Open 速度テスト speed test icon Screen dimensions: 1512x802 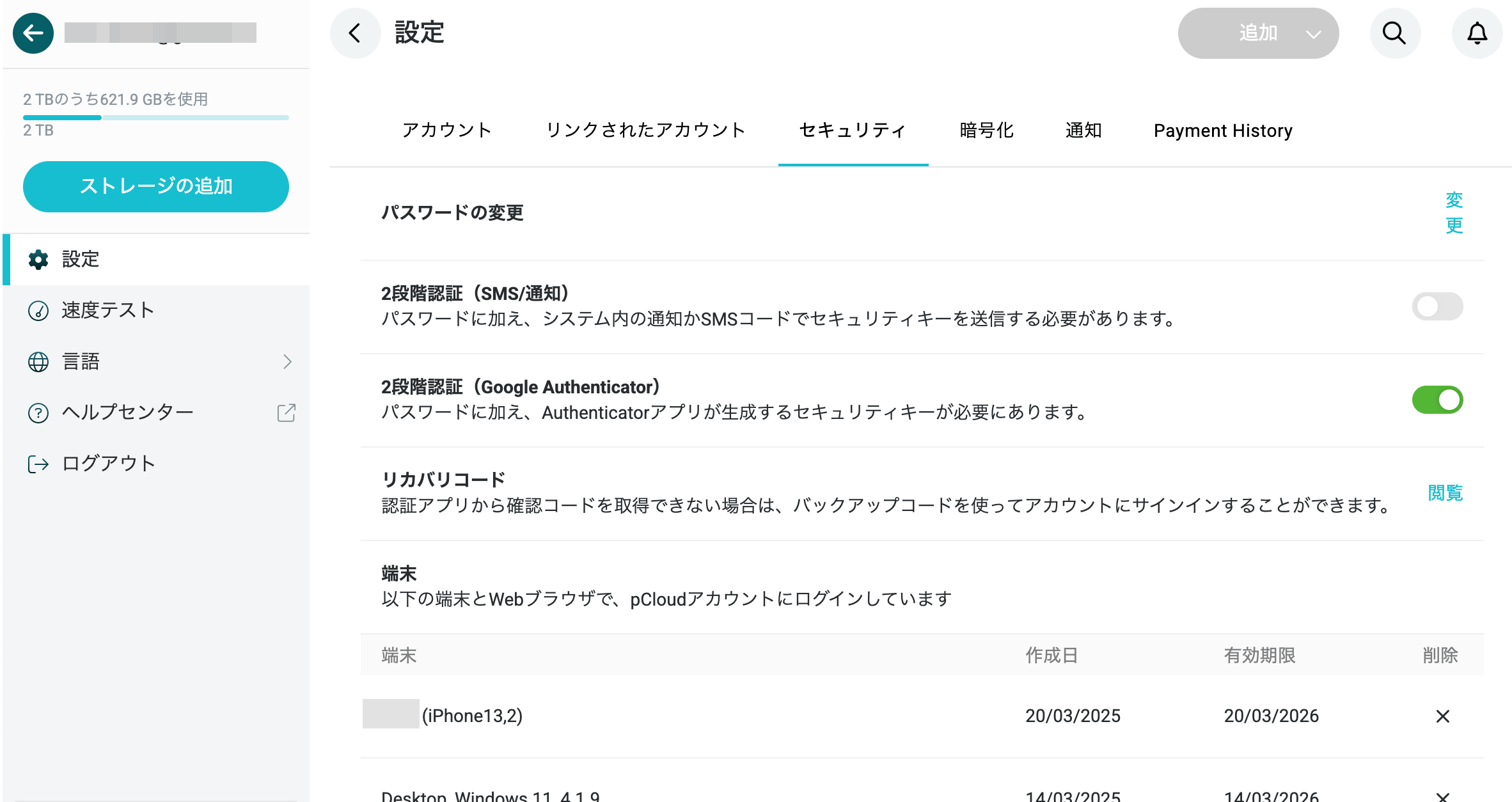pyautogui.click(x=38, y=311)
